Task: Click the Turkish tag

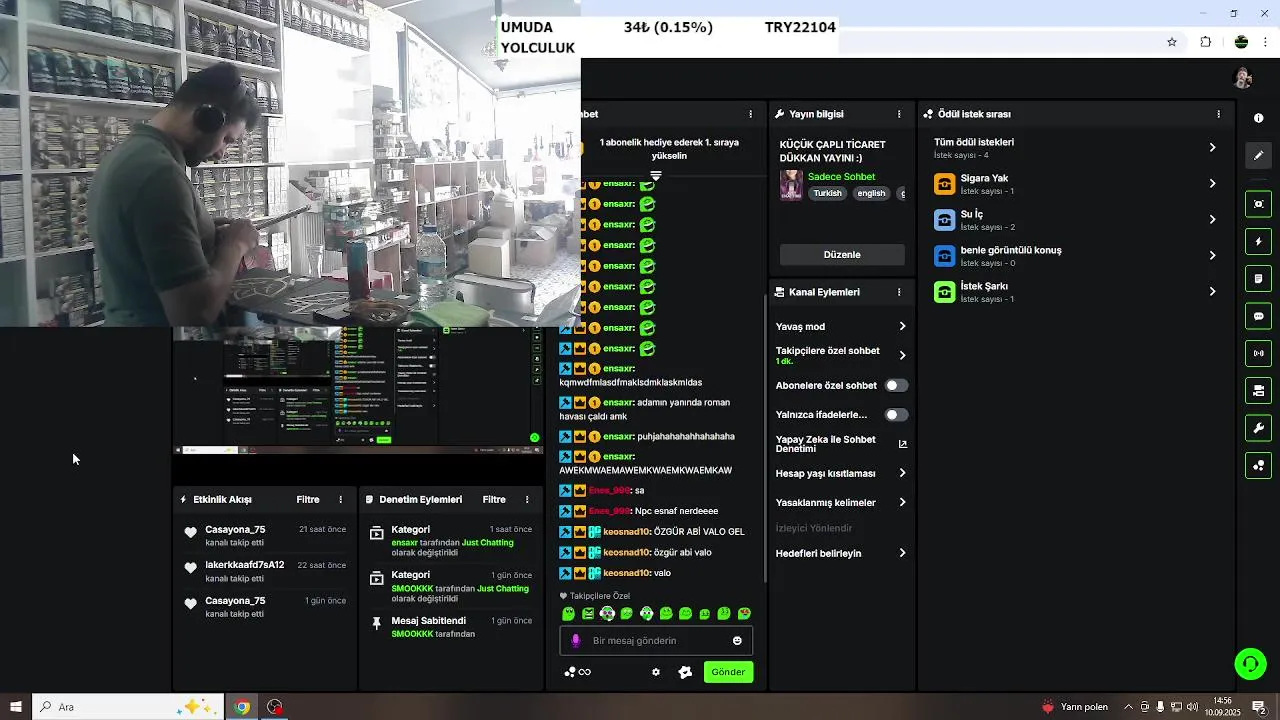Action: click(x=827, y=193)
